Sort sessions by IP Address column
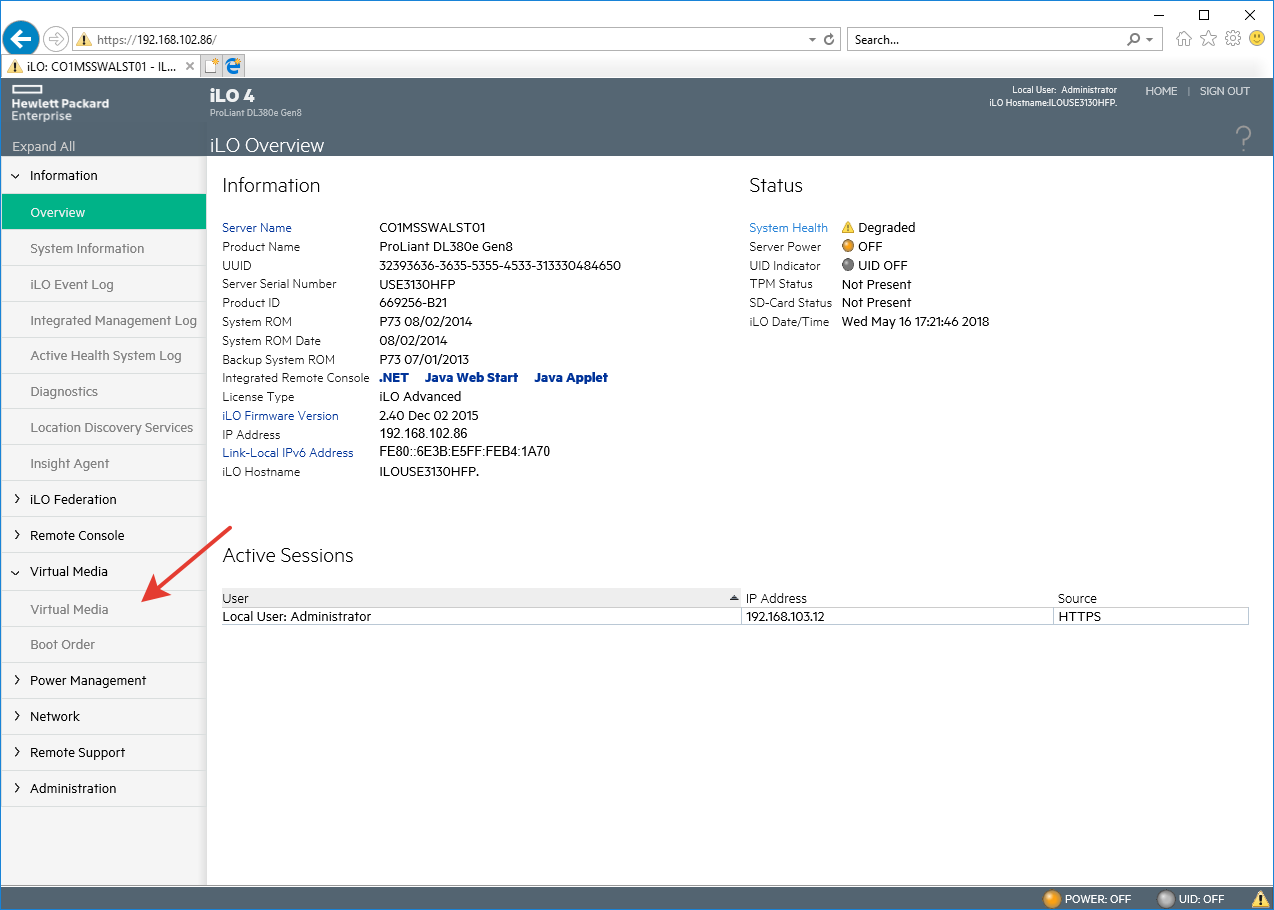 click(x=897, y=598)
